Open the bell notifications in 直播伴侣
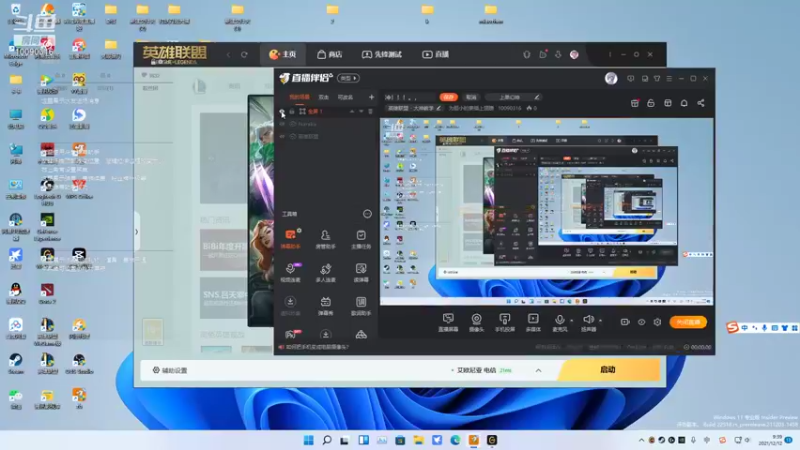800x450 pixels. point(684,103)
